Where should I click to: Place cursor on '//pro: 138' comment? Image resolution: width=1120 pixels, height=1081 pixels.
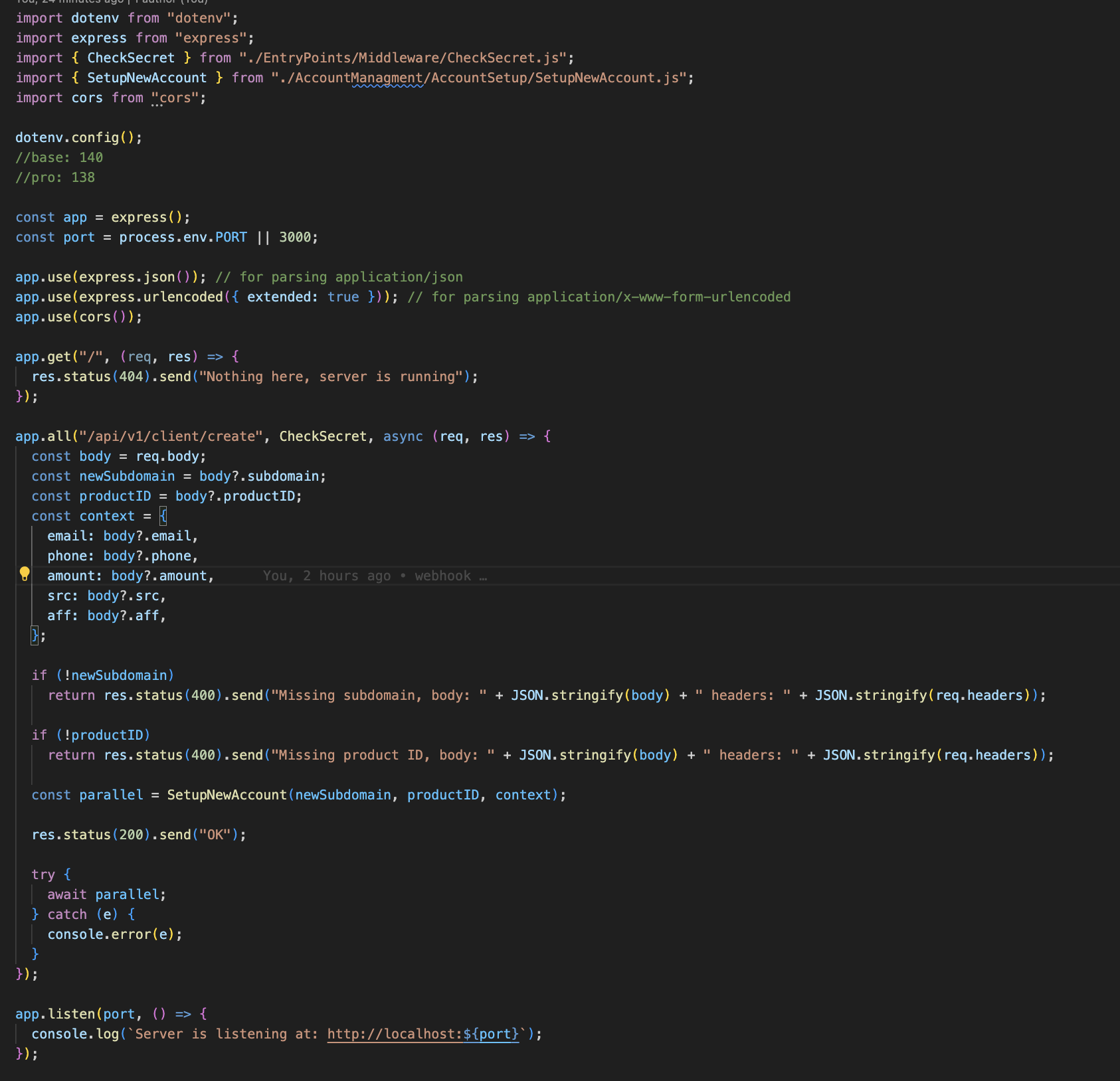[x=55, y=177]
